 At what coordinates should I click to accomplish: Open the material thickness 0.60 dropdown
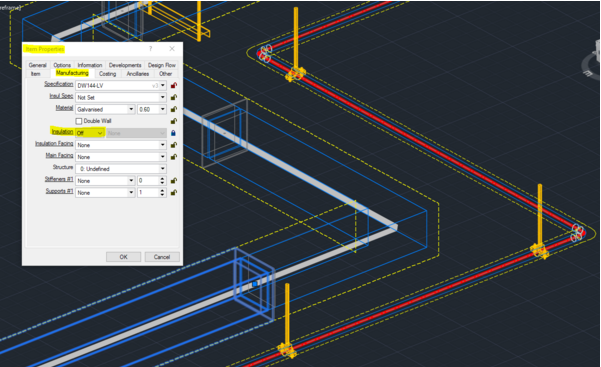[163, 109]
